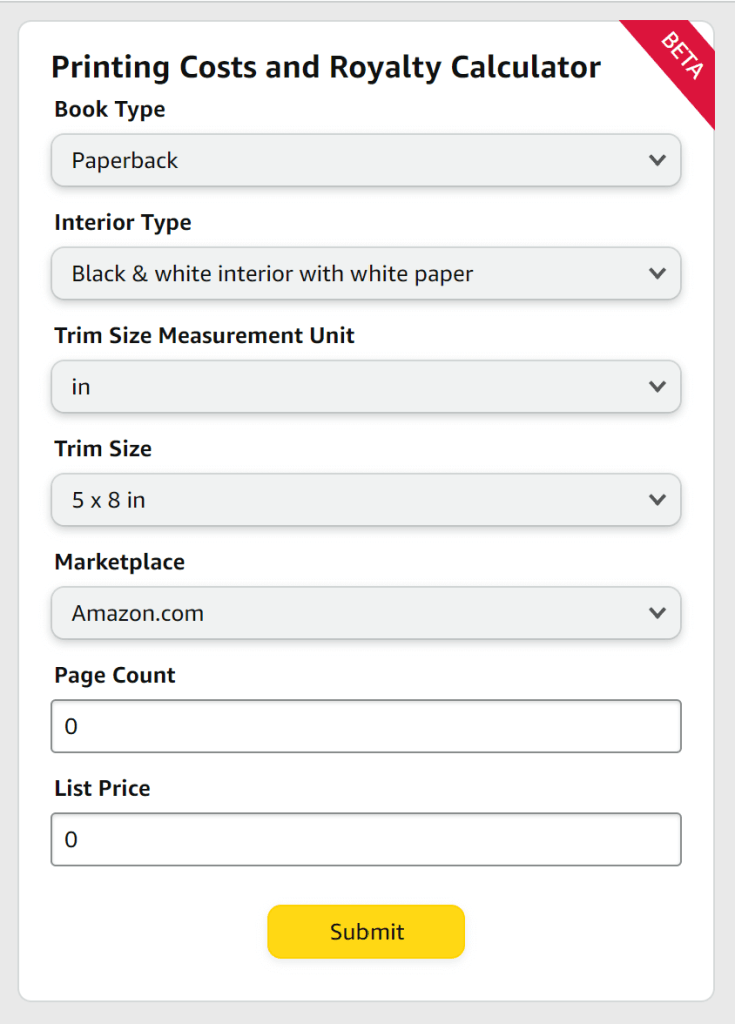Click the Marketplace label text
The image size is (735, 1024).
(119, 561)
